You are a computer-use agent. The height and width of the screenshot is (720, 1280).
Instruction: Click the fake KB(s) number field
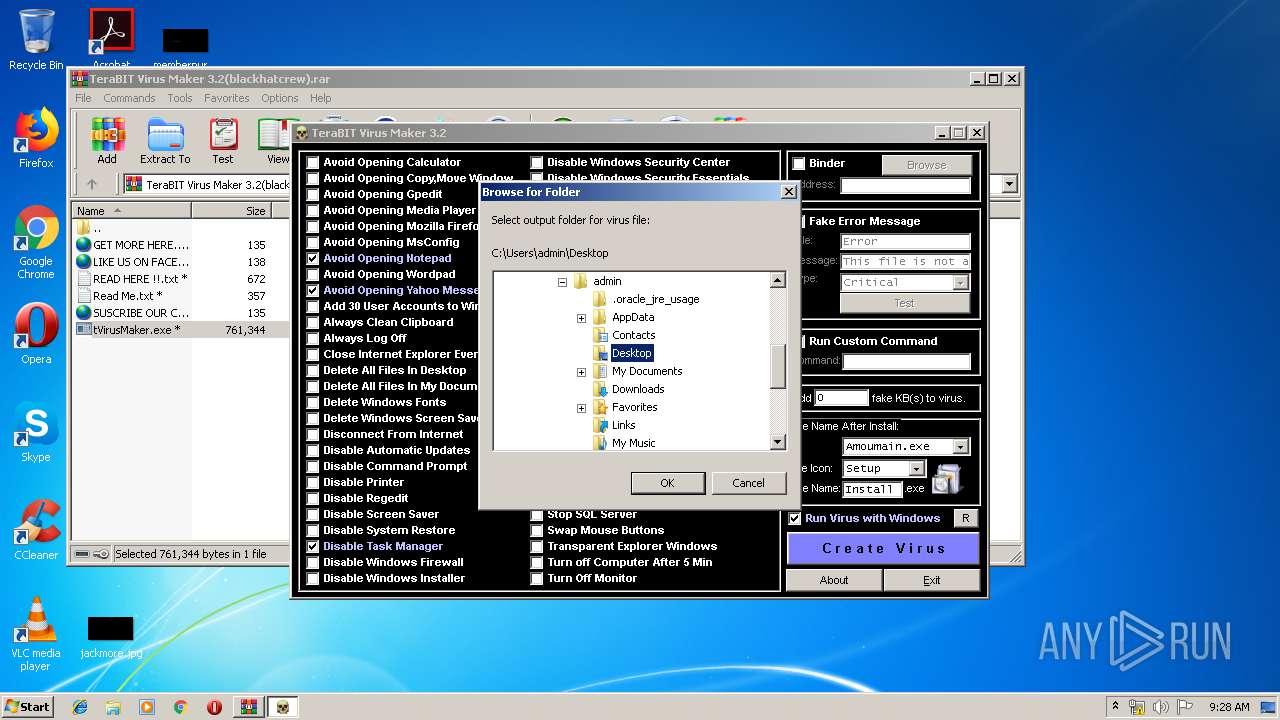(841, 398)
